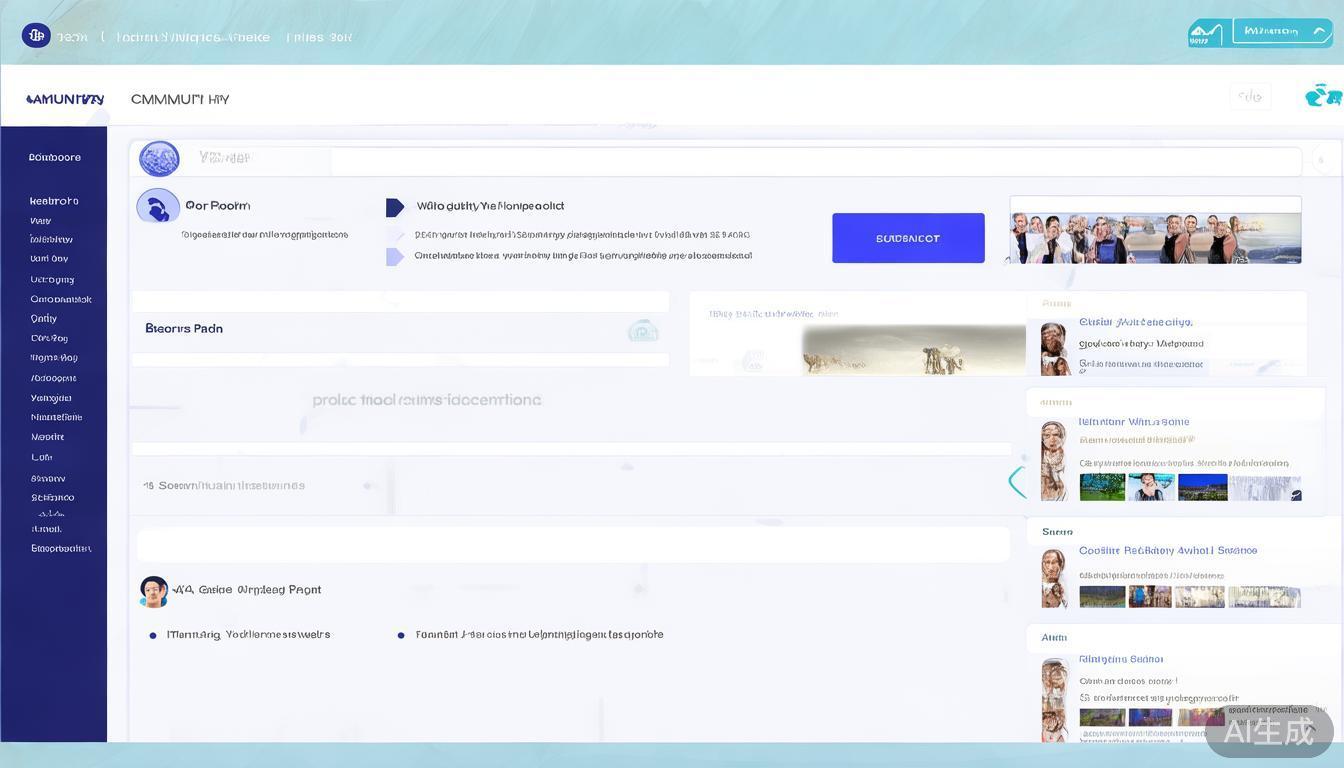Click the blue 'SUDASNCOT' button
Image resolution: width=1344 pixels, height=768 pixels.
coord(908,238)
